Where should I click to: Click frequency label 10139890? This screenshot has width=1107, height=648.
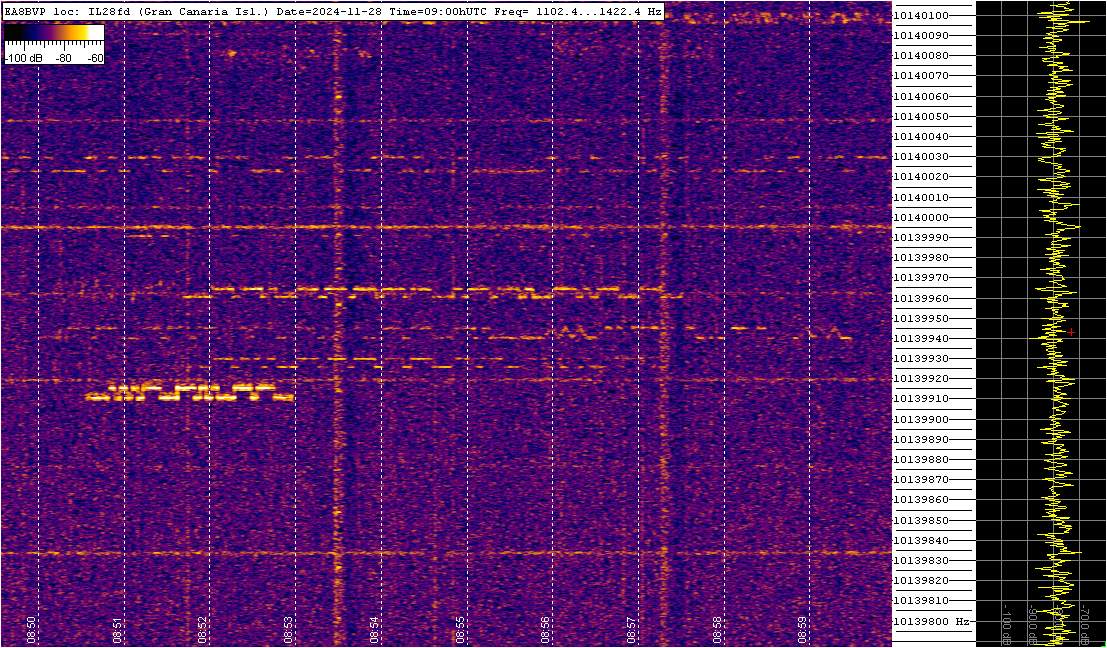(x=921, y=440)
